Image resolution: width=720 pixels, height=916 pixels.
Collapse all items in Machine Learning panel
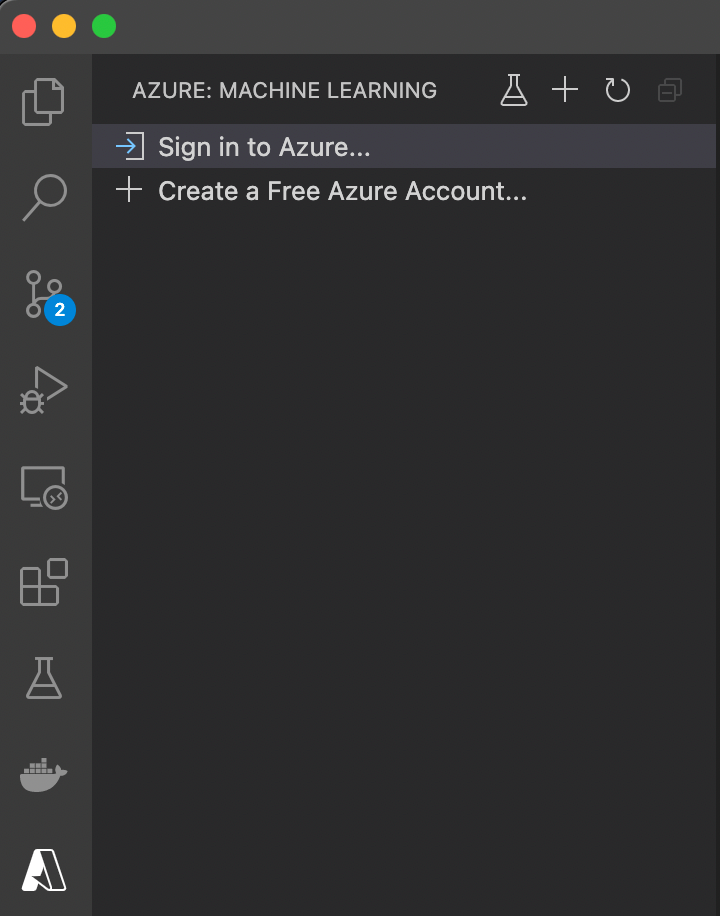pyautogui.click(x=670, y=90)
